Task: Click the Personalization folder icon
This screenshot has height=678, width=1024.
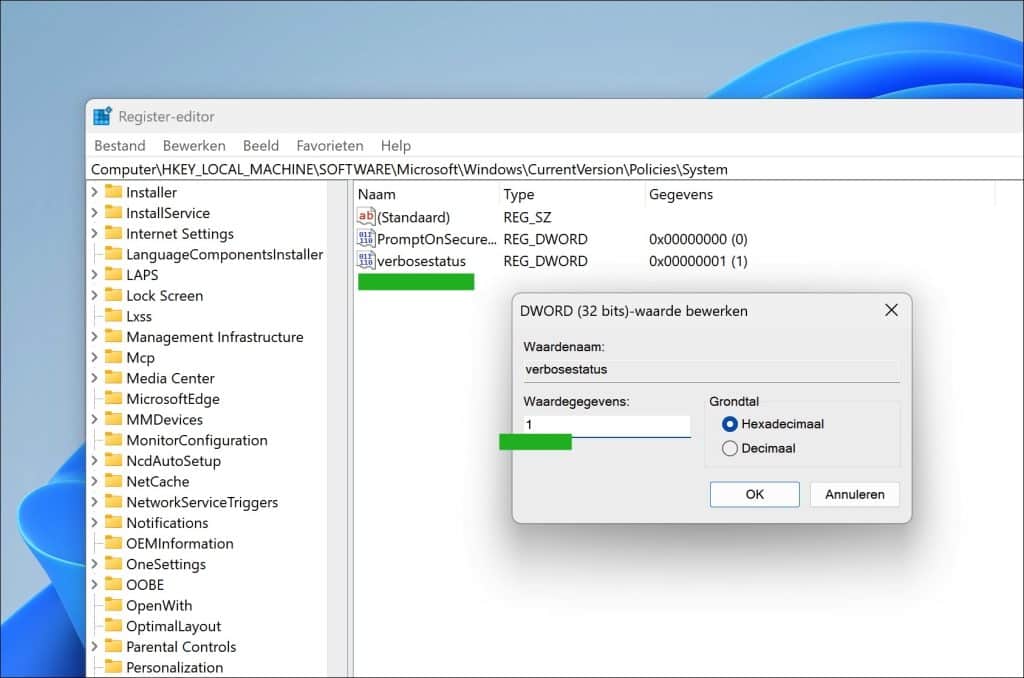Action: (113, 668)
